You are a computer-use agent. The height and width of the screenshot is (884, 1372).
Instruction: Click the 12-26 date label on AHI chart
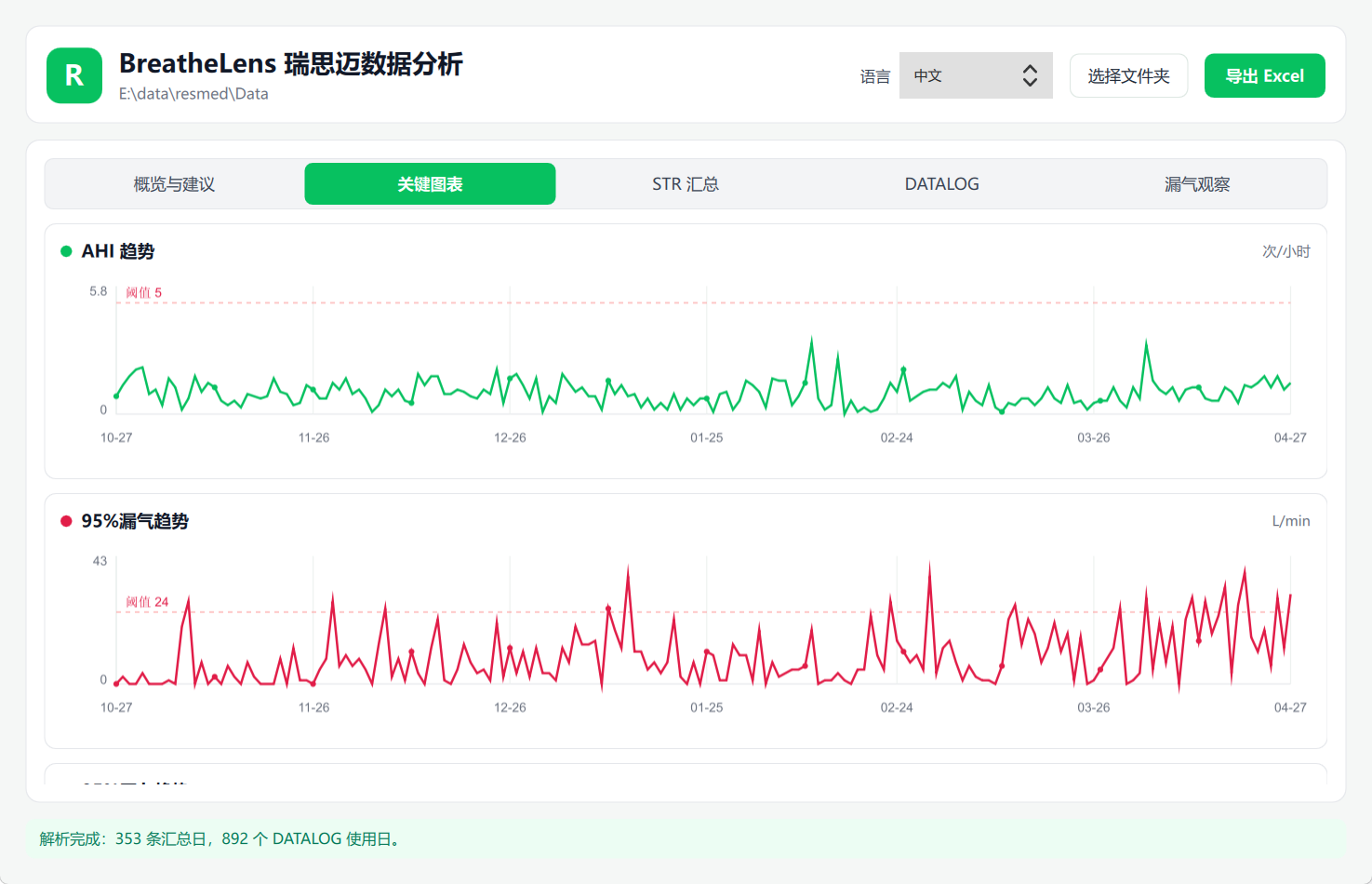pos(510,437)
